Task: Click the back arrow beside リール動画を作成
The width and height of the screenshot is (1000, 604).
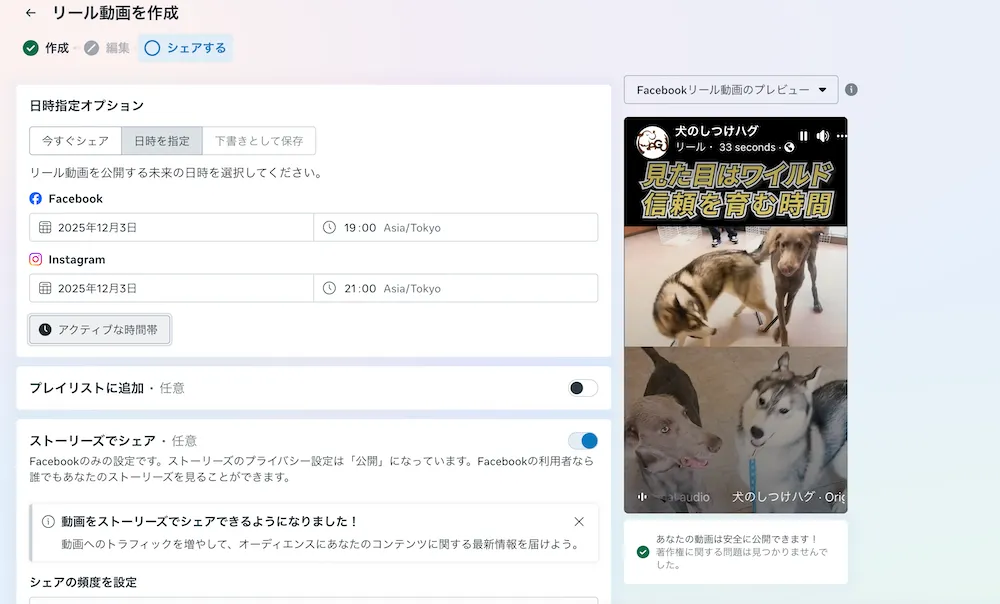Action: 29,14
